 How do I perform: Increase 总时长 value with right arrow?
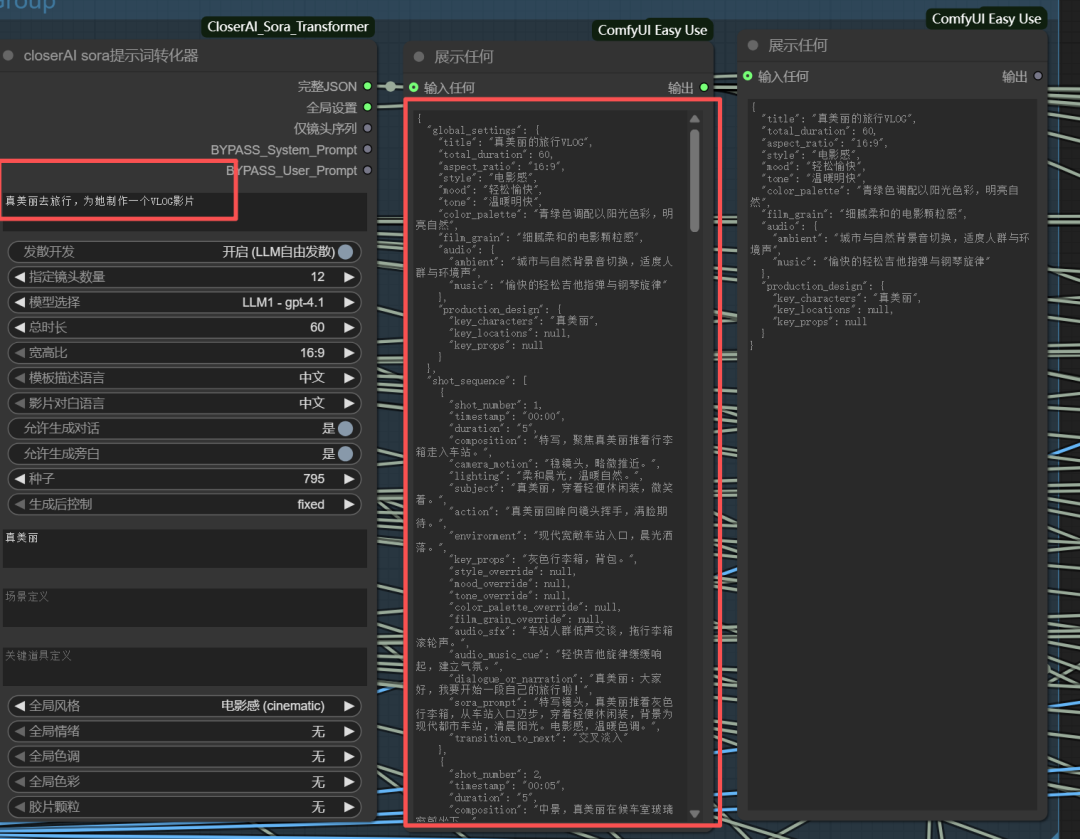349,327
